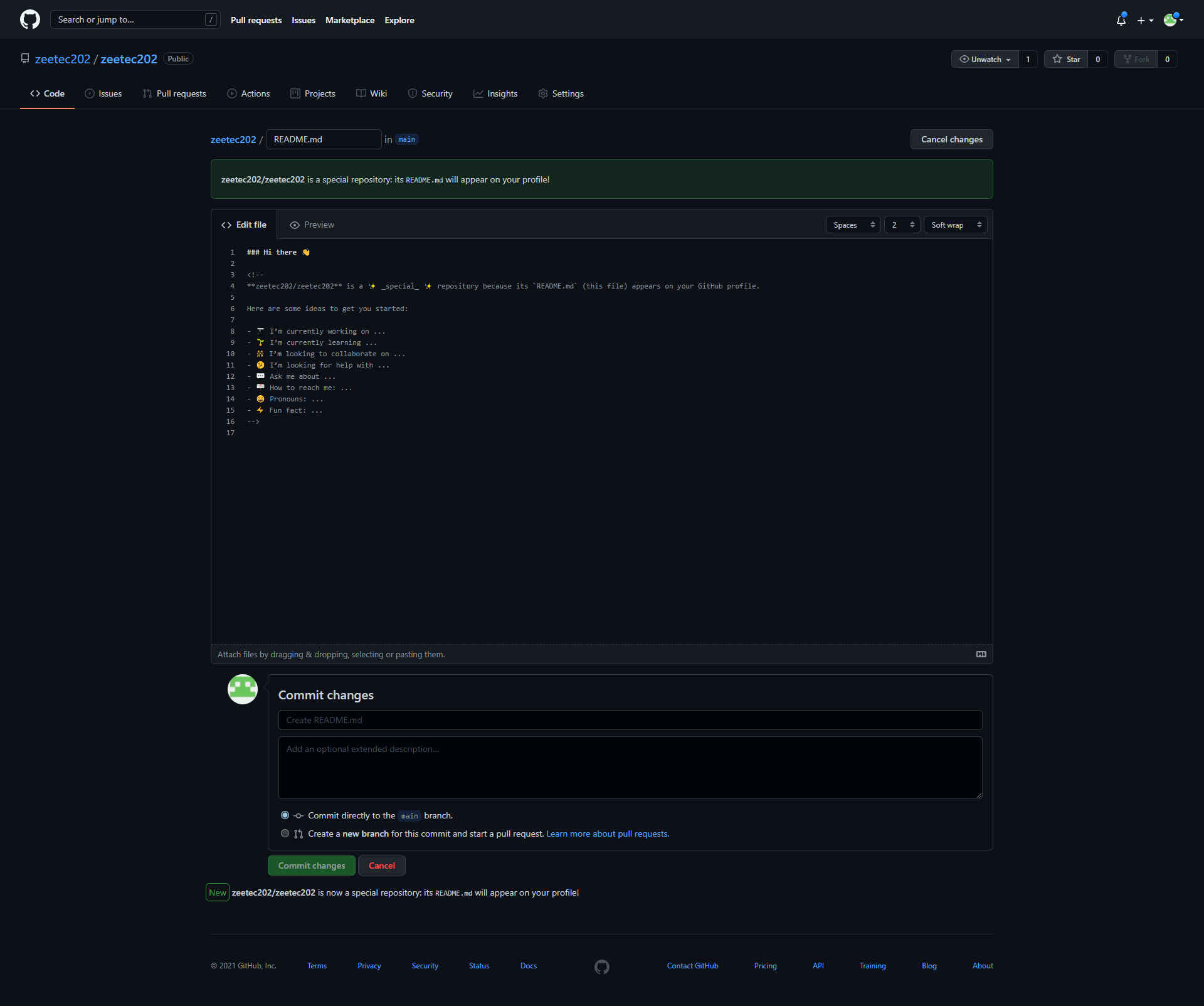Viewport: 1204px width, 1006px height.
Task: Click the Create README.md commit message field
Action: point(630,720)
